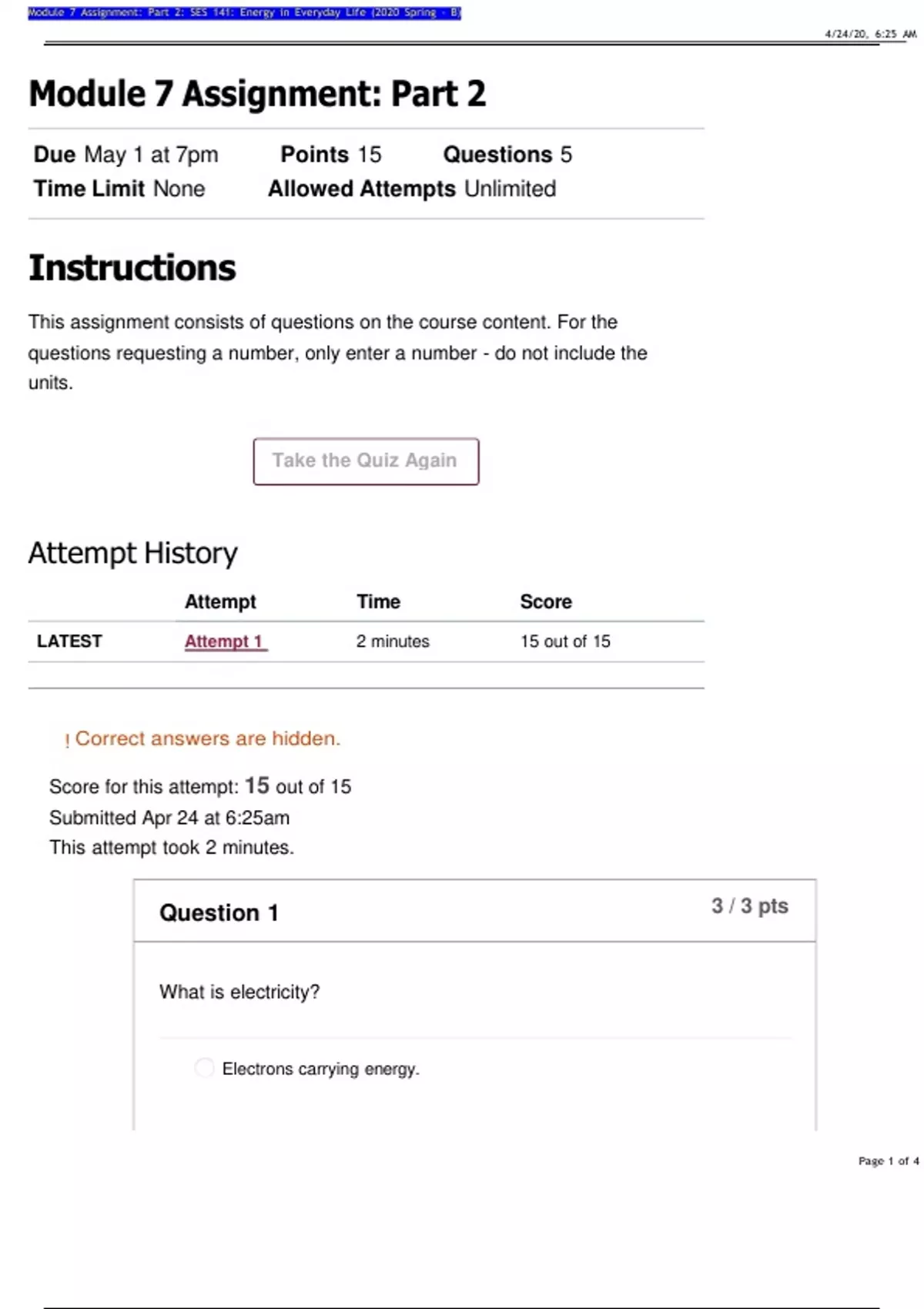The height and width of the screenshot is (1309, 924).
Task: Click the LATEST row label
Action: 69,641
